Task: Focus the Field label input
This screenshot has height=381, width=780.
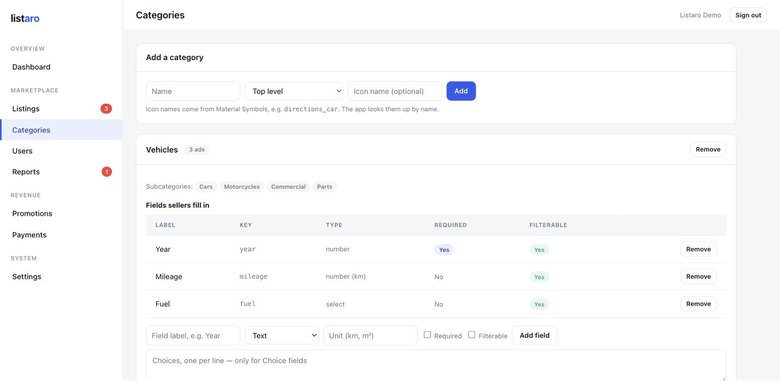Action: point(193,335)
